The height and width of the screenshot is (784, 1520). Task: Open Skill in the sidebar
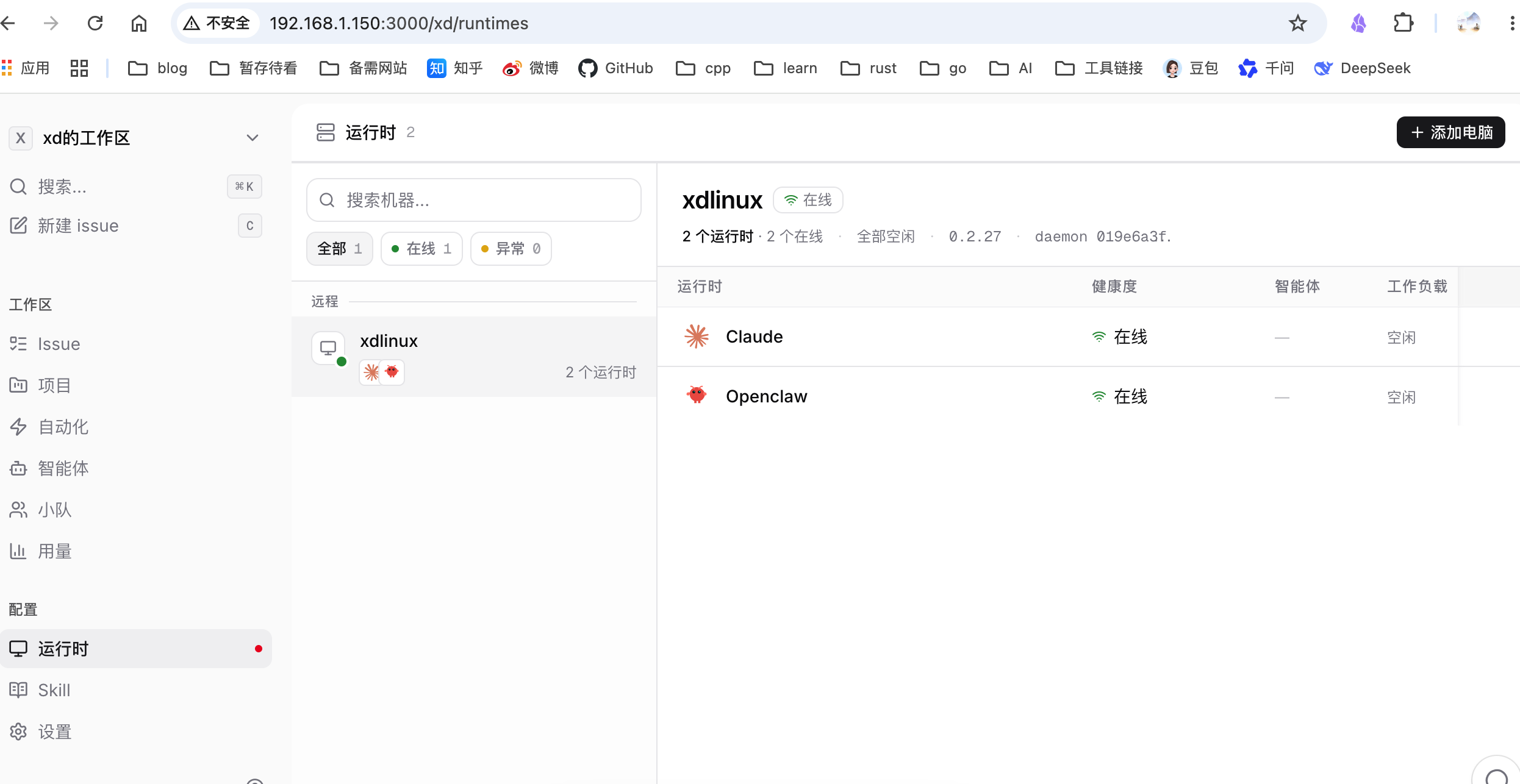point(135,690)
